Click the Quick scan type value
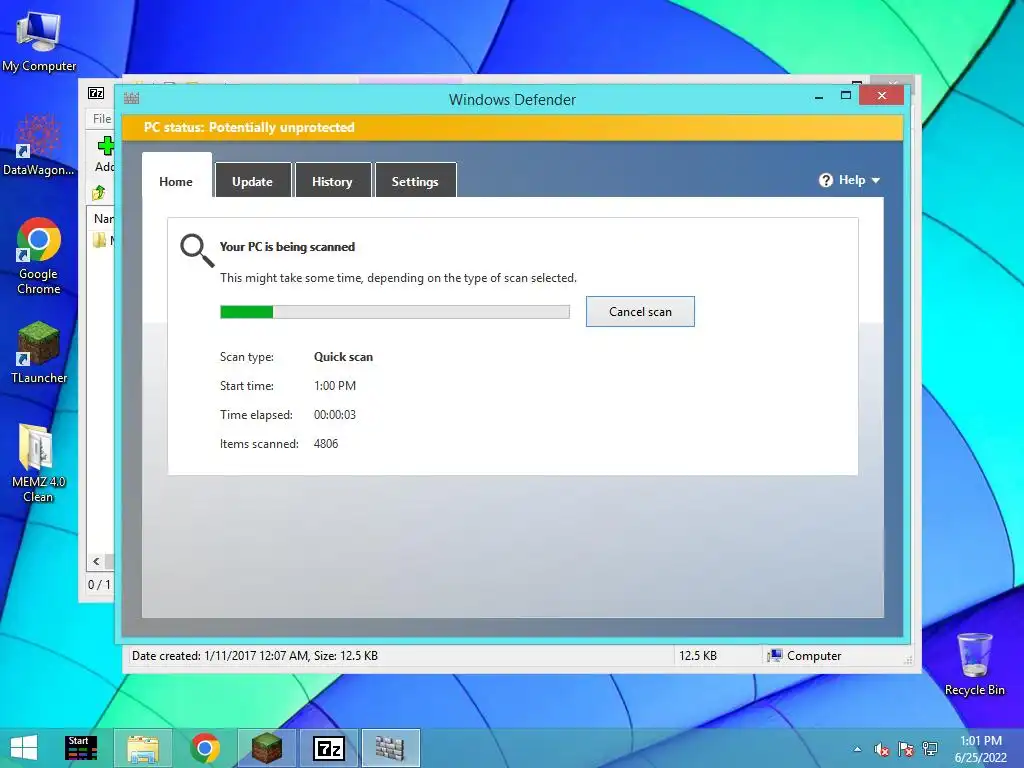This screenshot has height=768, width=1024. coord(344,357)
